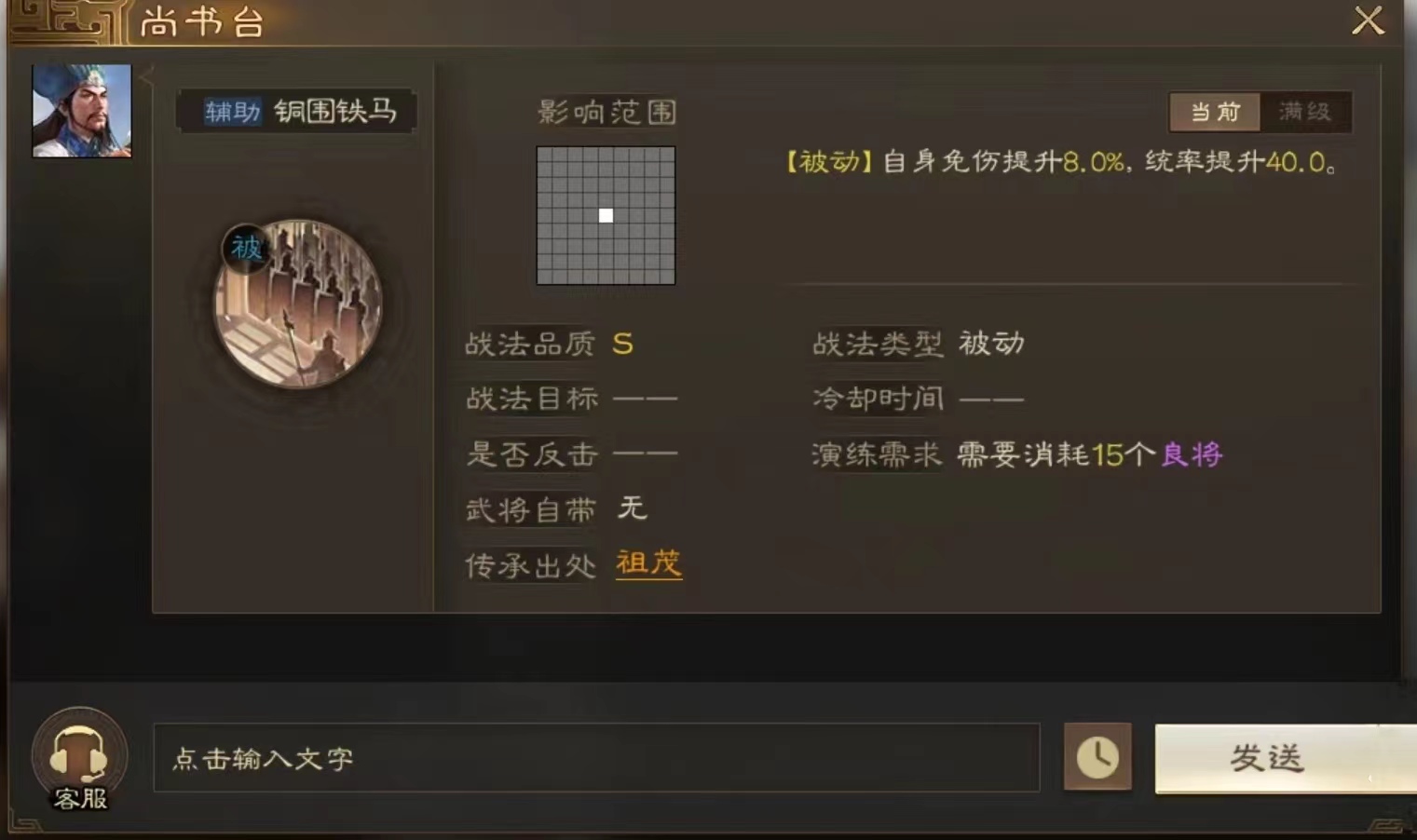Tap the S quality rating
Image resolution: width=1417 pixels, height=840 pixels.
pos(622,345)
